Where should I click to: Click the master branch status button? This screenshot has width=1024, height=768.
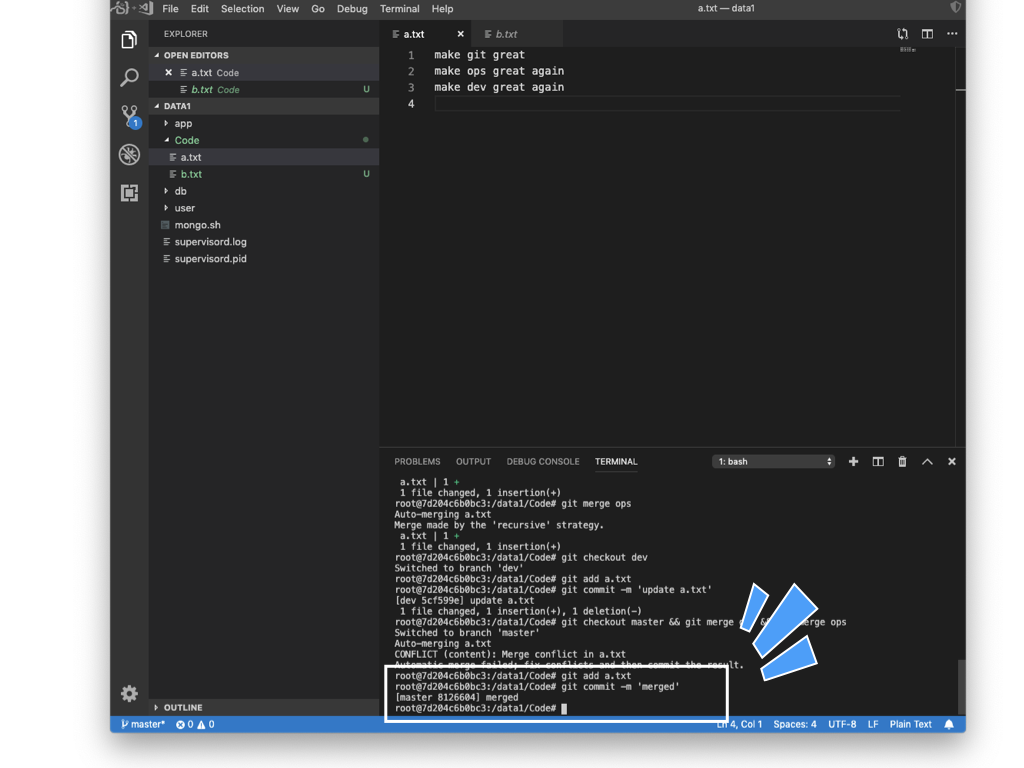click(x=143, y=724)
